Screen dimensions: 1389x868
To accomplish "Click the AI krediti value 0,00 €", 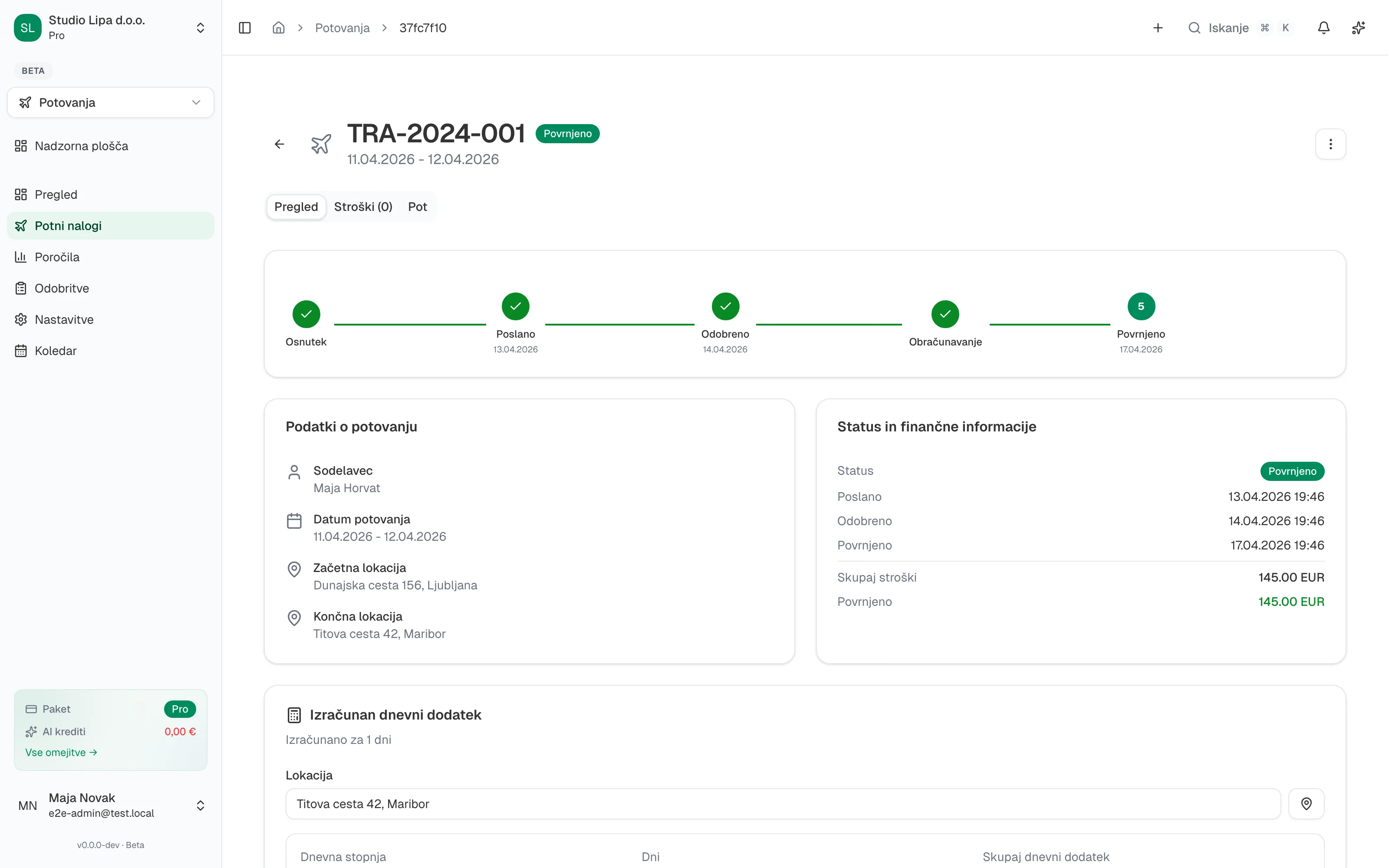I will coord(180,732).
